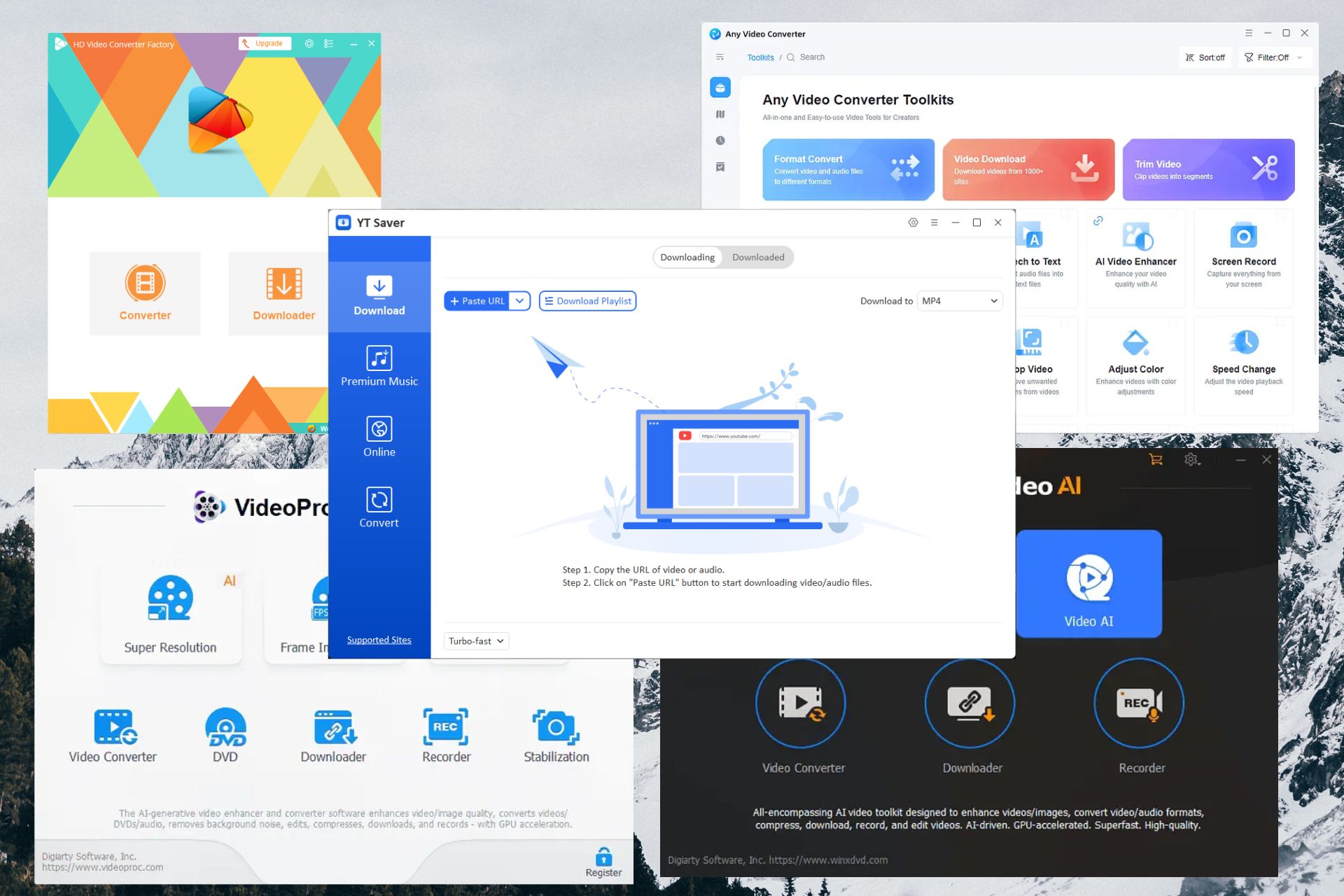The height and width of the screenshot is (896, 1344).
Task: Click the Supported Sites link in YT Saver
Action: click(378, 640)
